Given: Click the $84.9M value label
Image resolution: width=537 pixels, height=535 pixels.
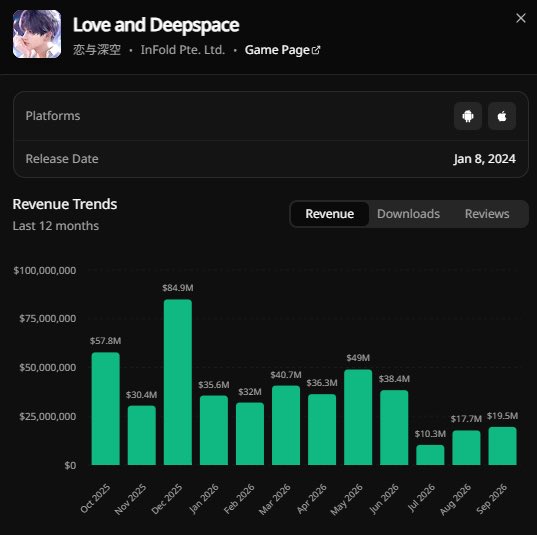Looking at the screenshot, I should coord(178,288).
